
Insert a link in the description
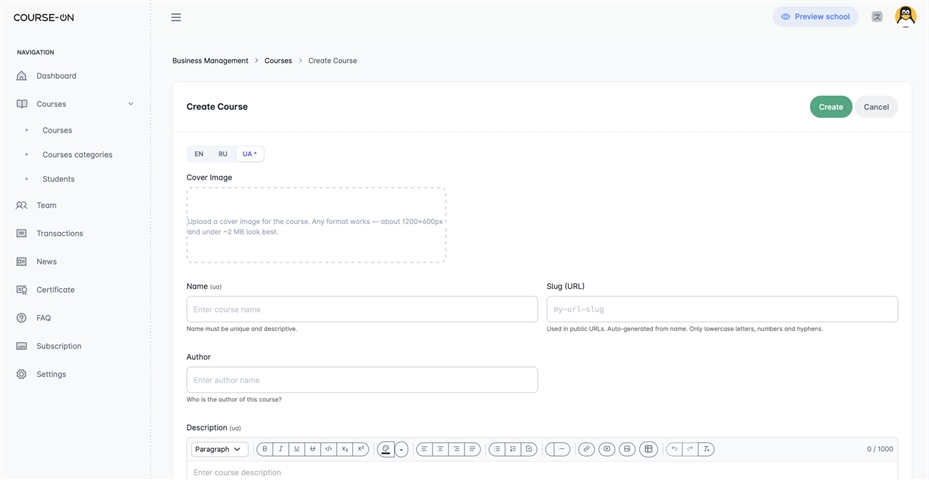pos(587,449)
